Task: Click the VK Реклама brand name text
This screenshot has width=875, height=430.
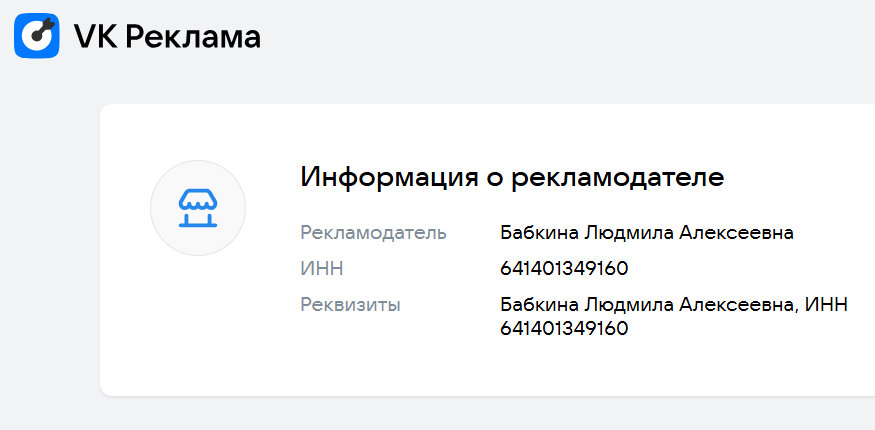Action: [x=167, y=37]
